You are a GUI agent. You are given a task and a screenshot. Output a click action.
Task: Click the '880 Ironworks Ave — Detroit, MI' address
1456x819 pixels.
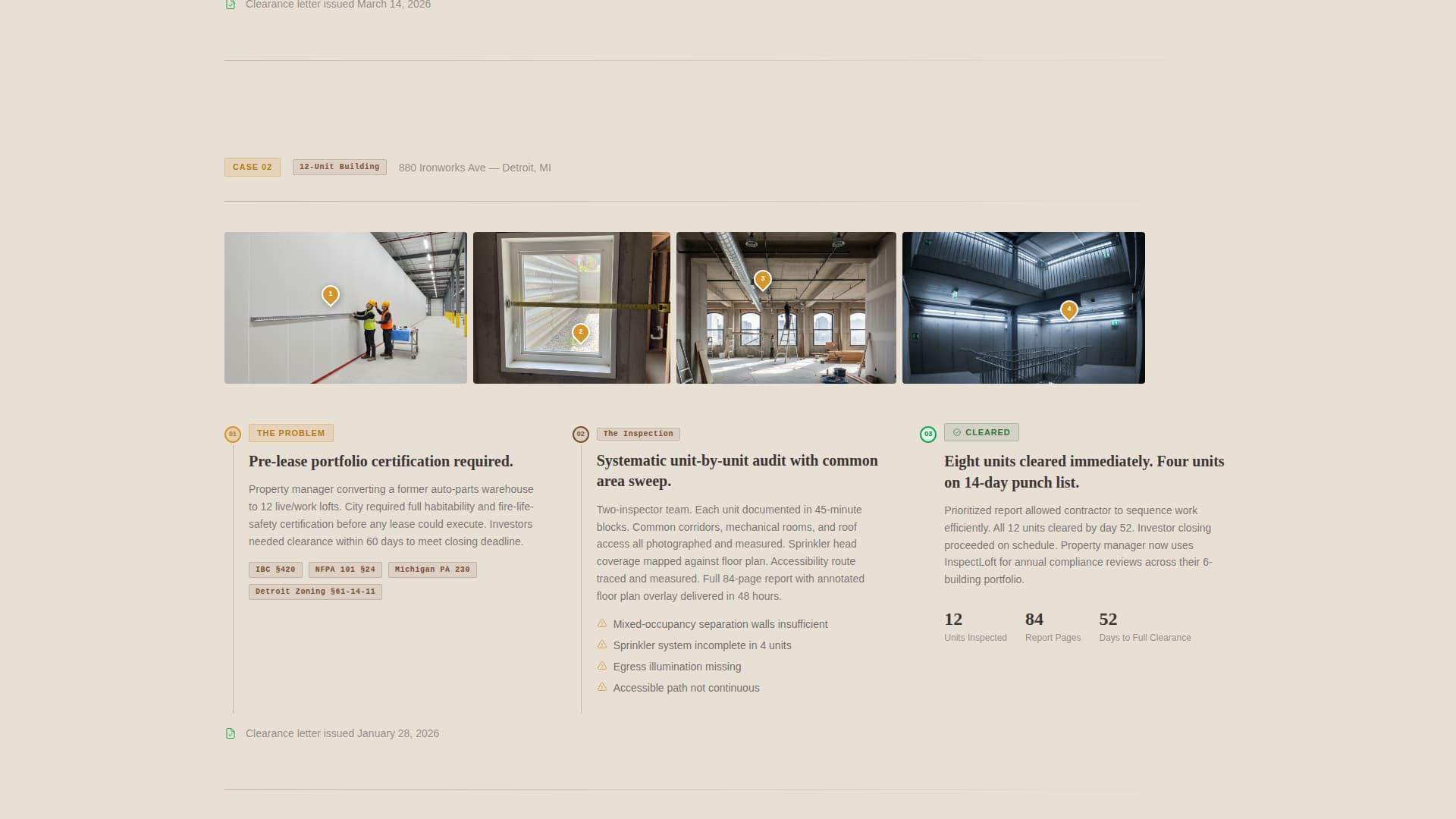coord(474,168)
